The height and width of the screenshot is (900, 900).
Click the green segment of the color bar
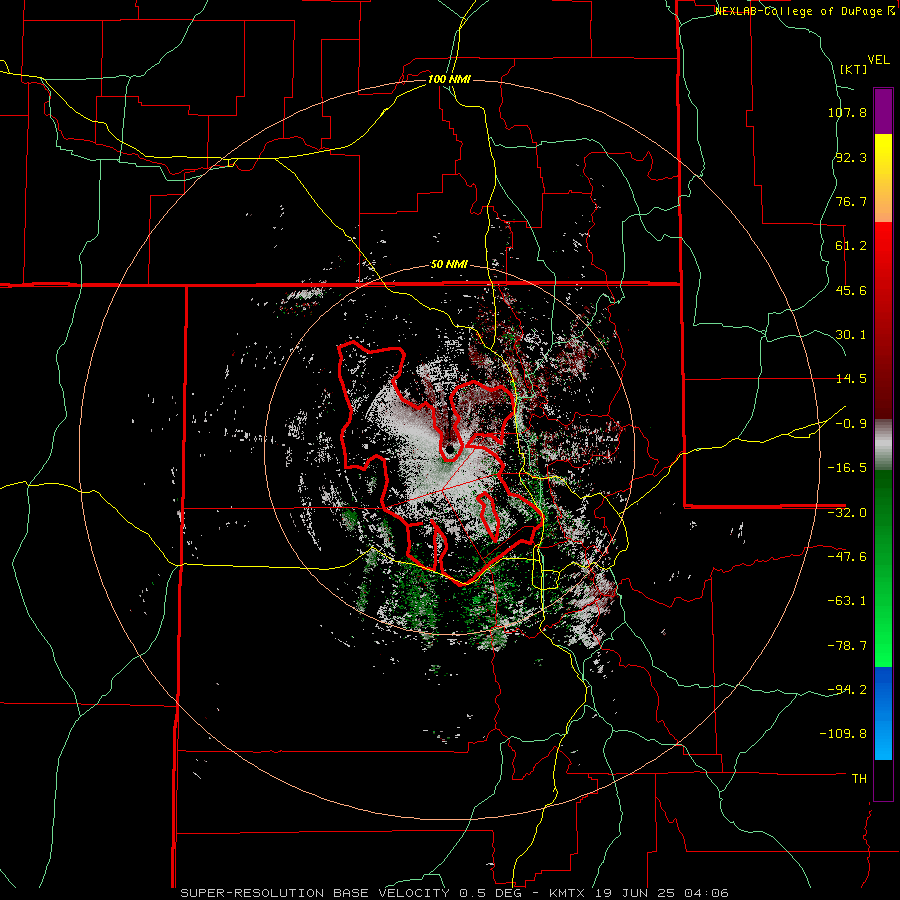pos(883,568)
